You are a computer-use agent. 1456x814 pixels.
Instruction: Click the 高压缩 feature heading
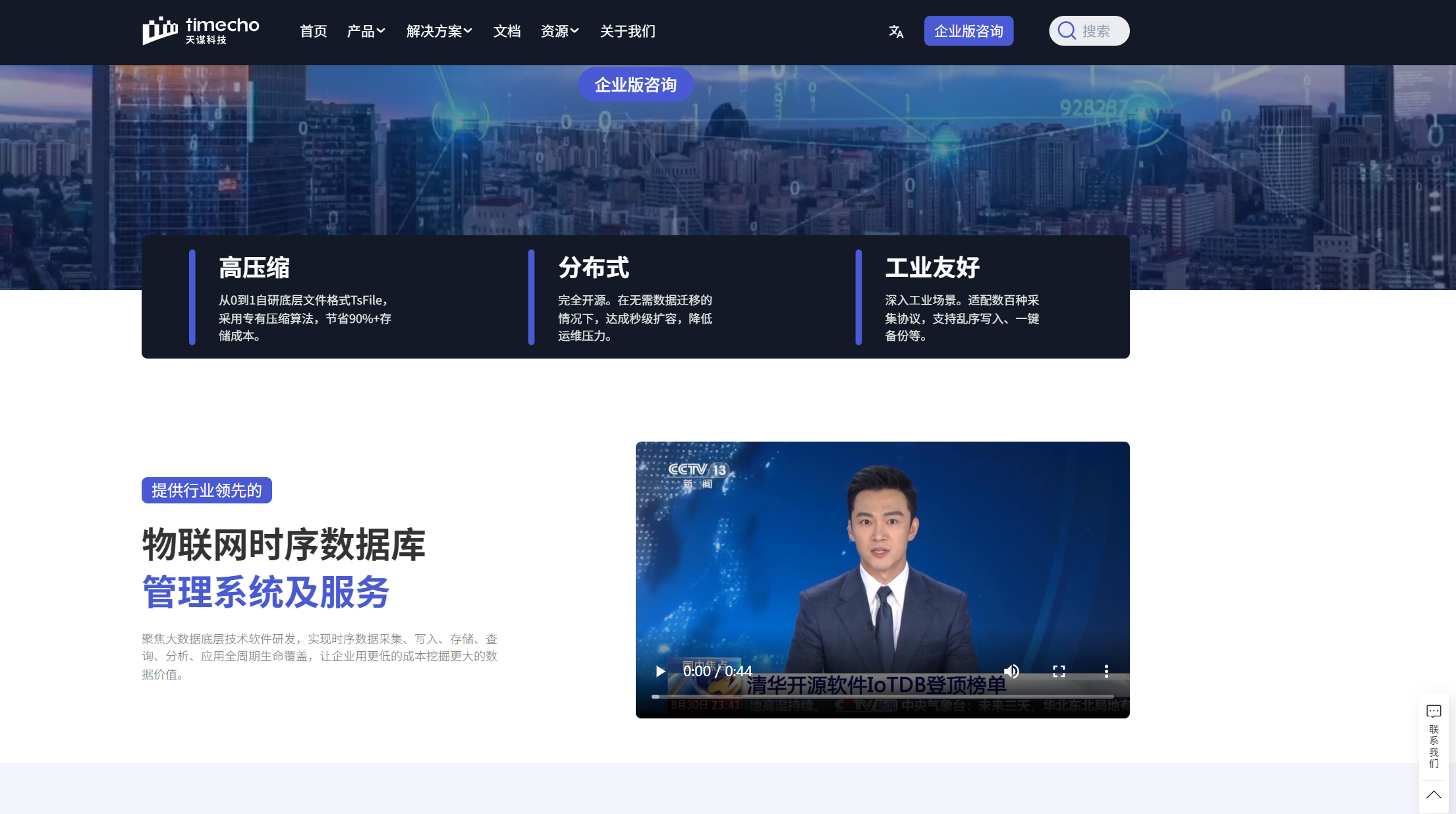(x=254, y=268)
